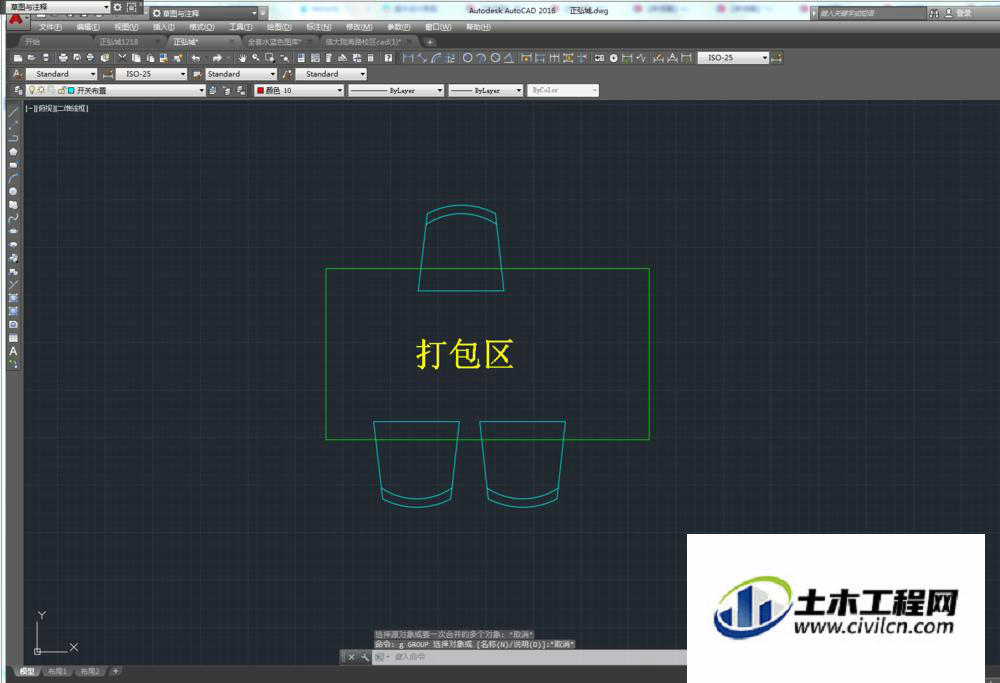Select the Multiline Text A tool
The width and height of the screenshot is (1000, 683).
13,351
